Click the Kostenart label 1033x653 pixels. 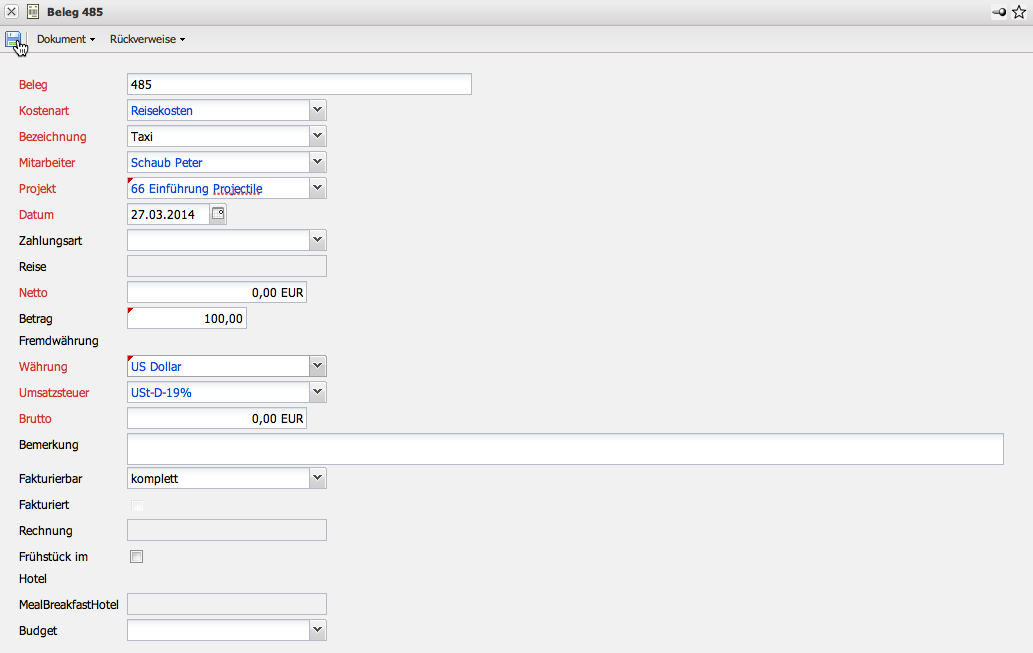pyautogui.click(x=44, y=111)
